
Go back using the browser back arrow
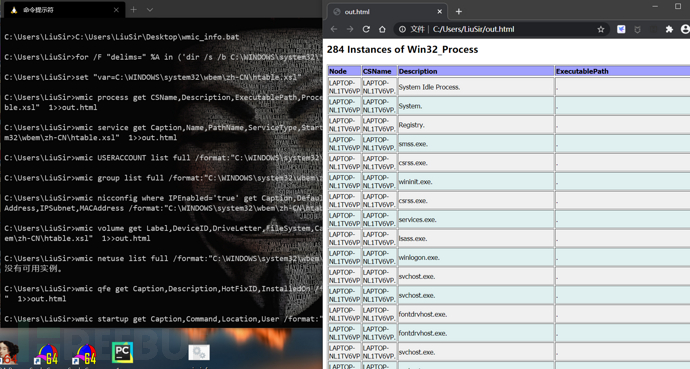point(334,29)
